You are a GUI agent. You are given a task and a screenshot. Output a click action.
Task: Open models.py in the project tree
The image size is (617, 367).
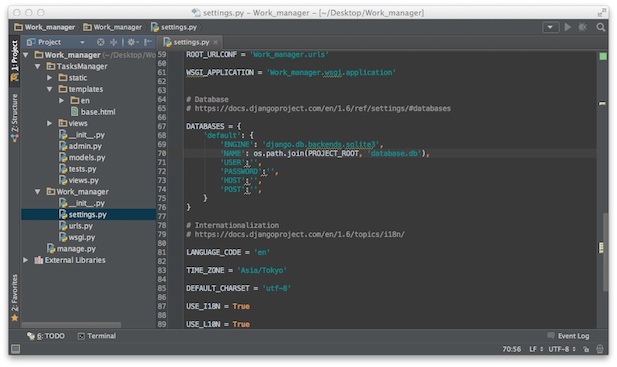pos(82,158)
